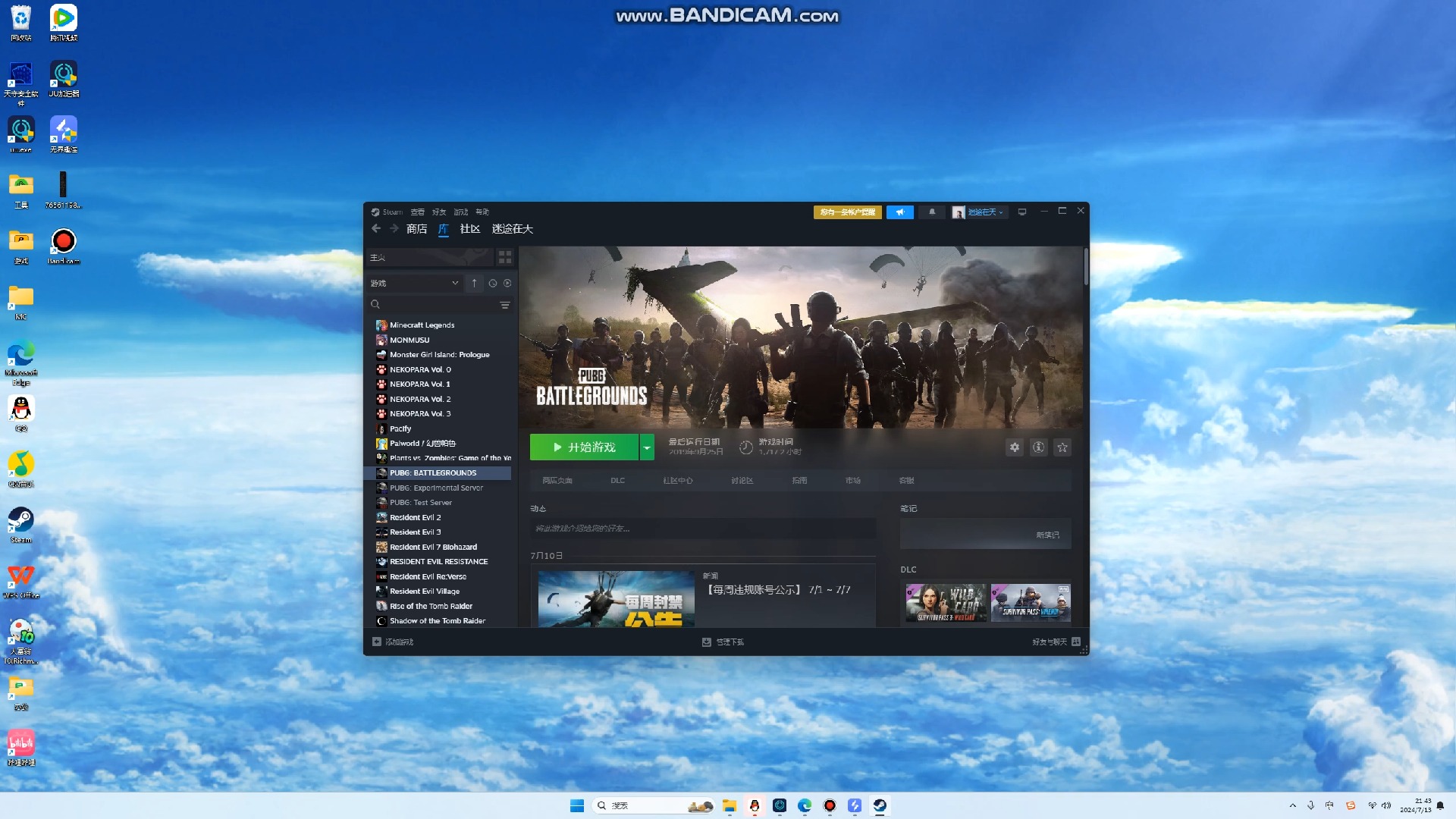This screenshot has width=1456, height=819.
Task: Open the notifications bell icon
Action: pyautogui.click(x=932, y=212)
